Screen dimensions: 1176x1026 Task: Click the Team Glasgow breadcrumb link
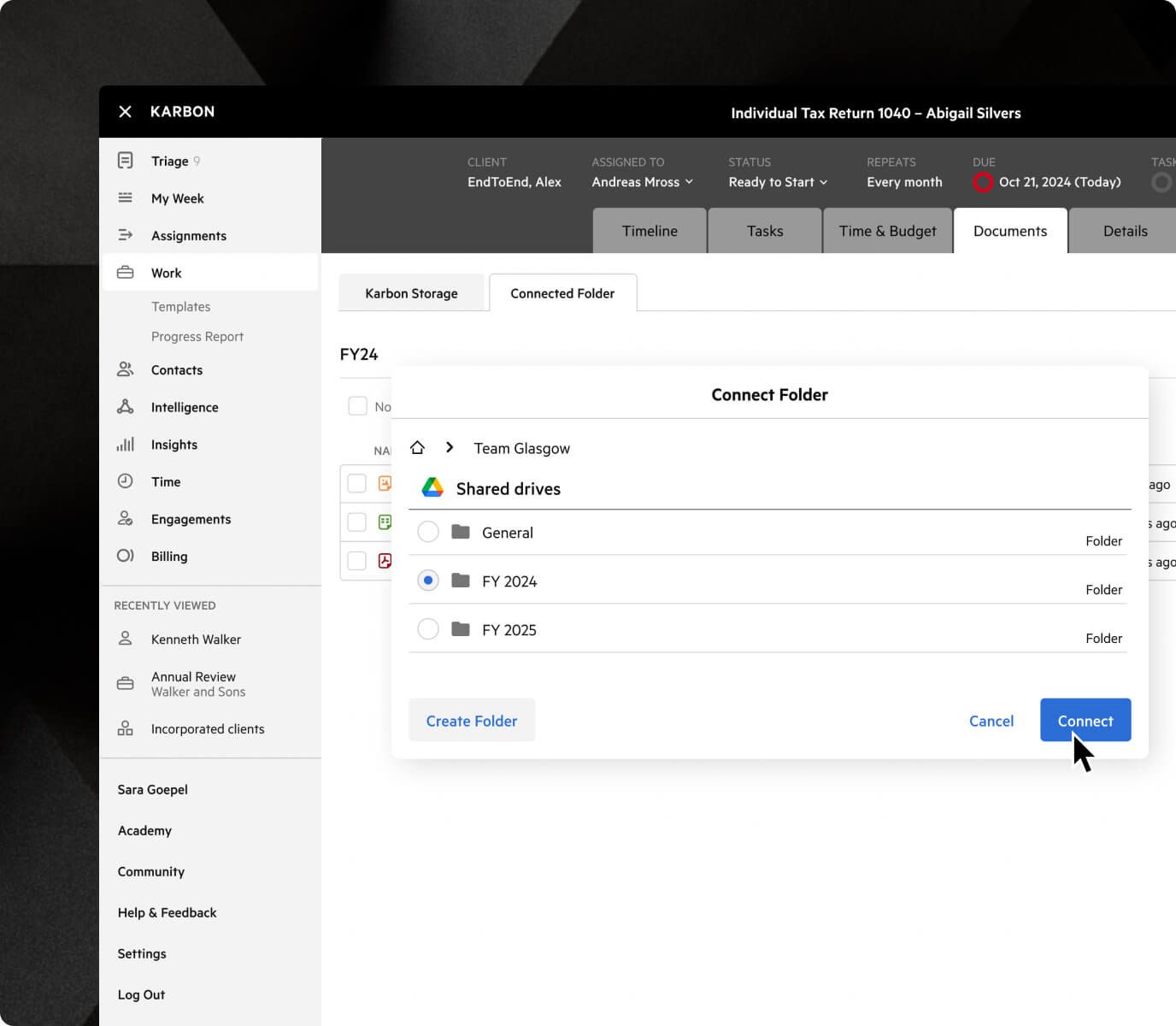click(x=521, y=447)
